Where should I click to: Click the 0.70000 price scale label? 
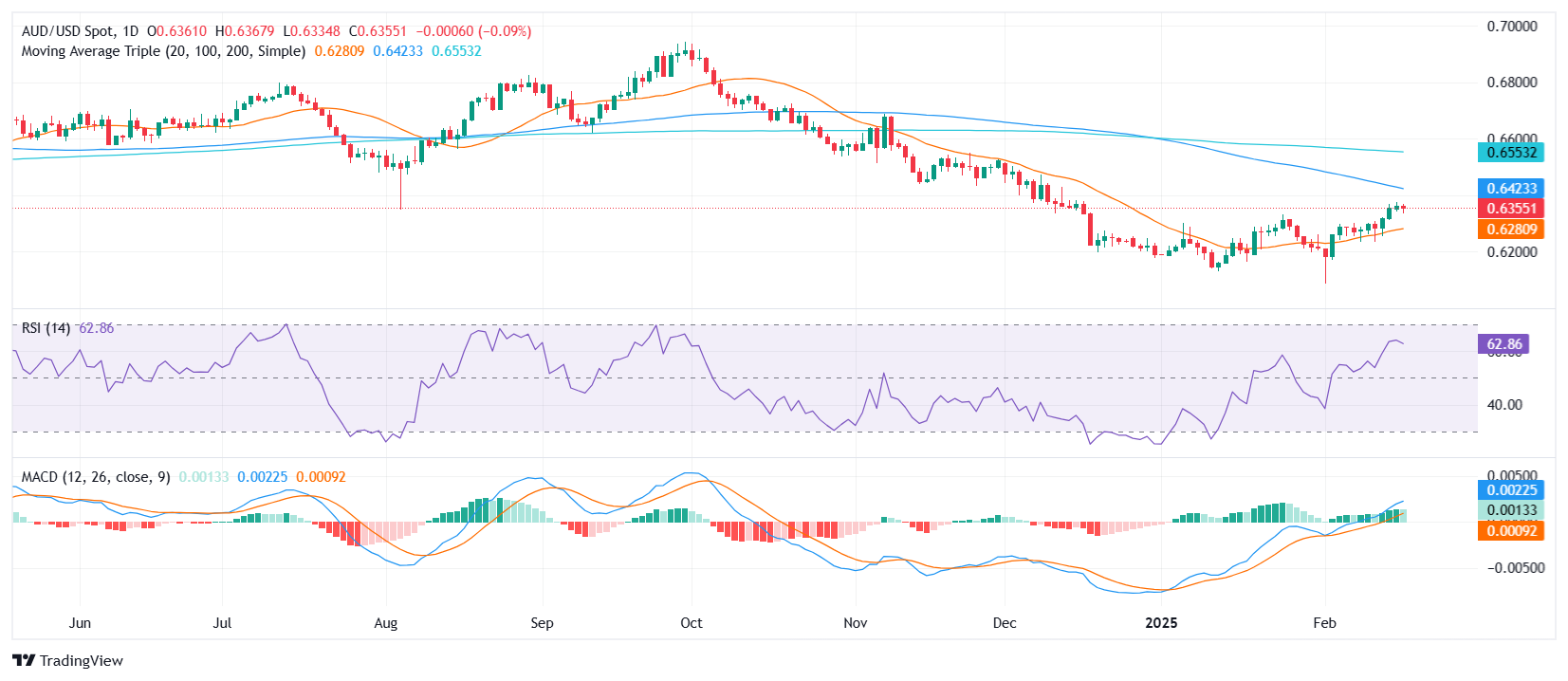[1512, 27]
